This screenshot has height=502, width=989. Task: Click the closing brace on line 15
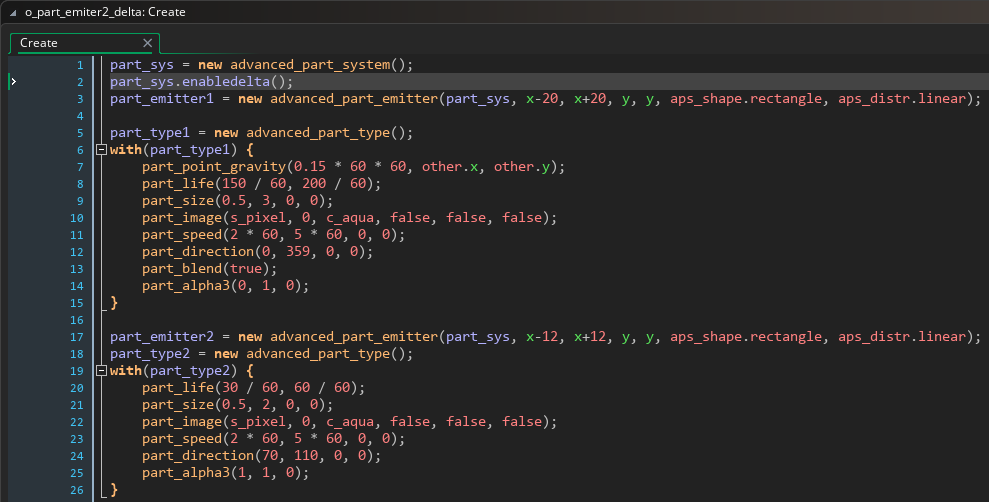pyautogui.click(x=114, y=303)
